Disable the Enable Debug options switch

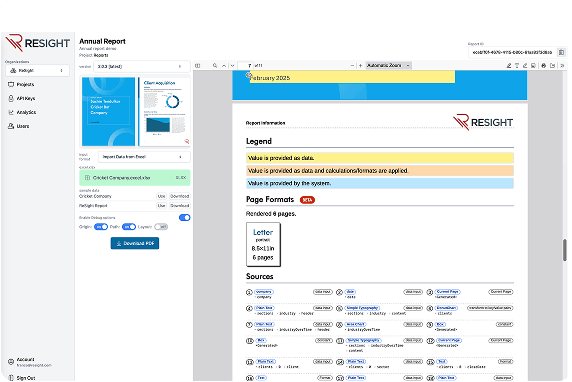(185, 217)
